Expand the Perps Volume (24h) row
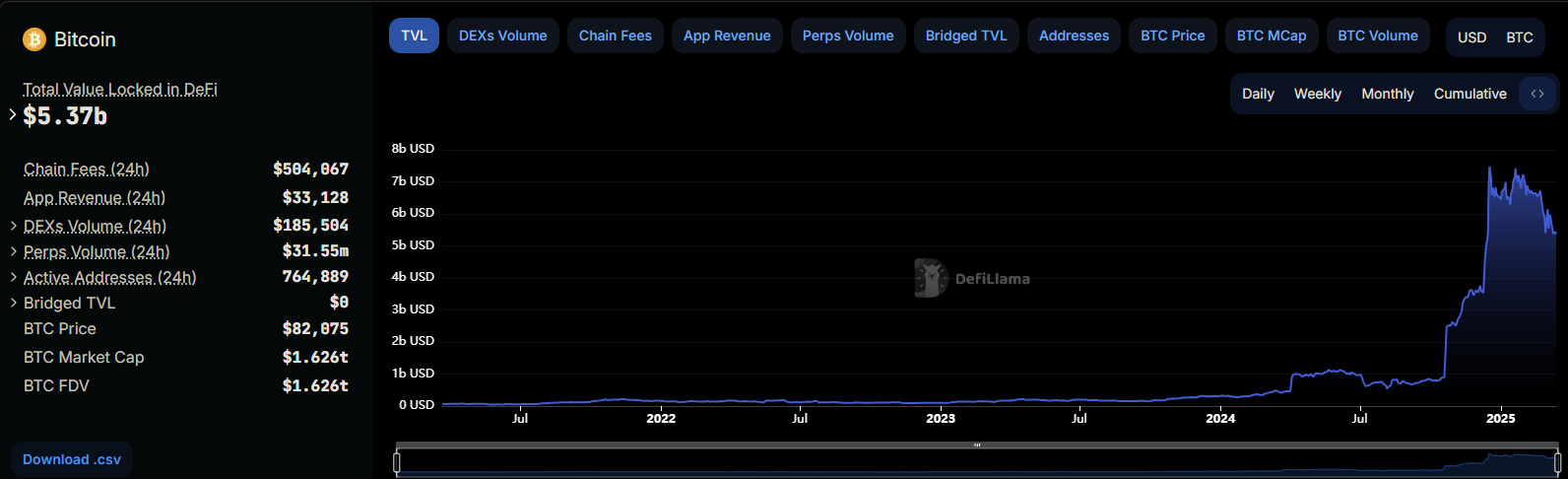Screen dimensions: 1568x479 tap(14, 251)
